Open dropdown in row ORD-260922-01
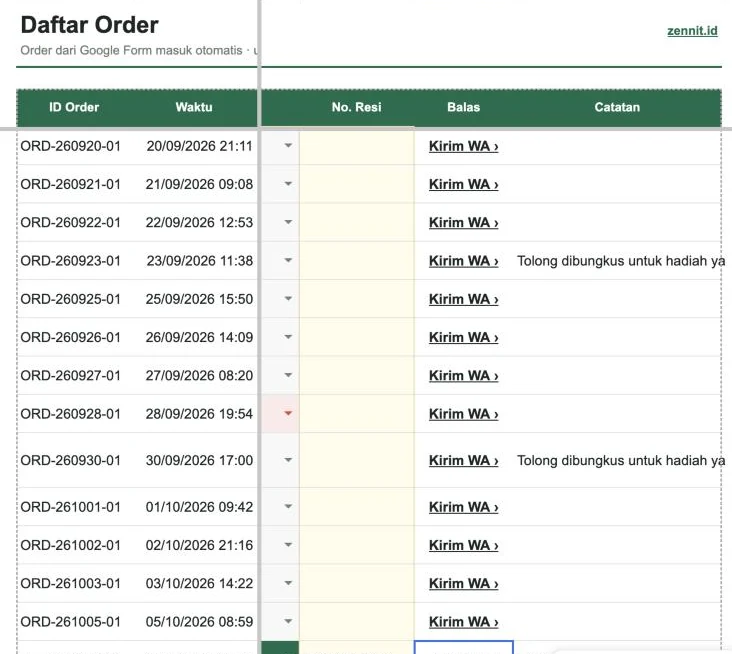Screen dimensions: 732x654 [288, 222]
